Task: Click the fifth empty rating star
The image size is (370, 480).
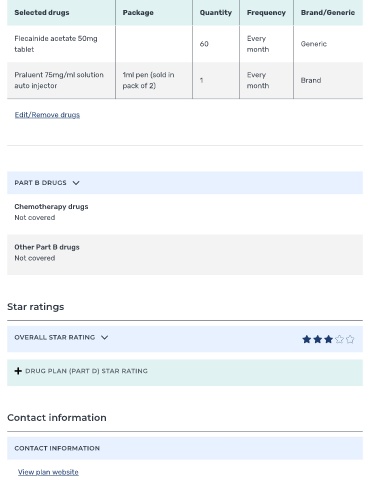Action: point(350,339)
